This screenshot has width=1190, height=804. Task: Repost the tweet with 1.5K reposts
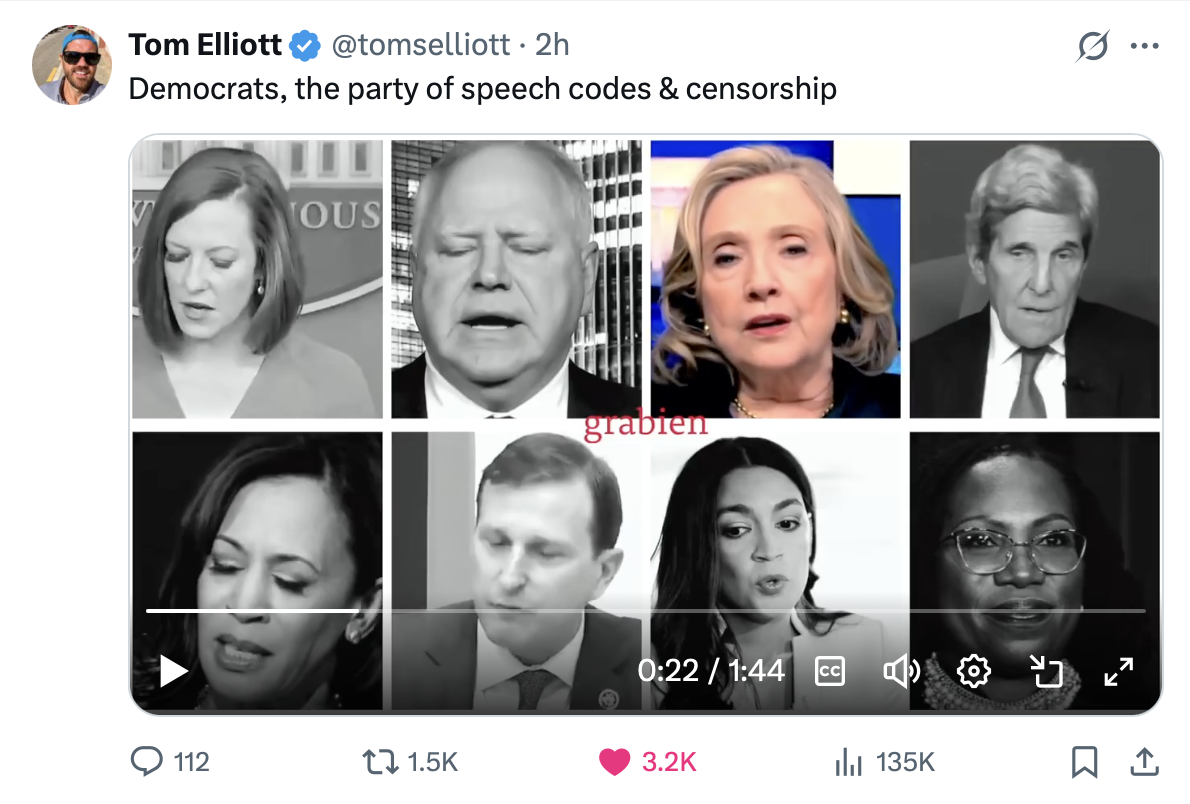coord(410,761)
